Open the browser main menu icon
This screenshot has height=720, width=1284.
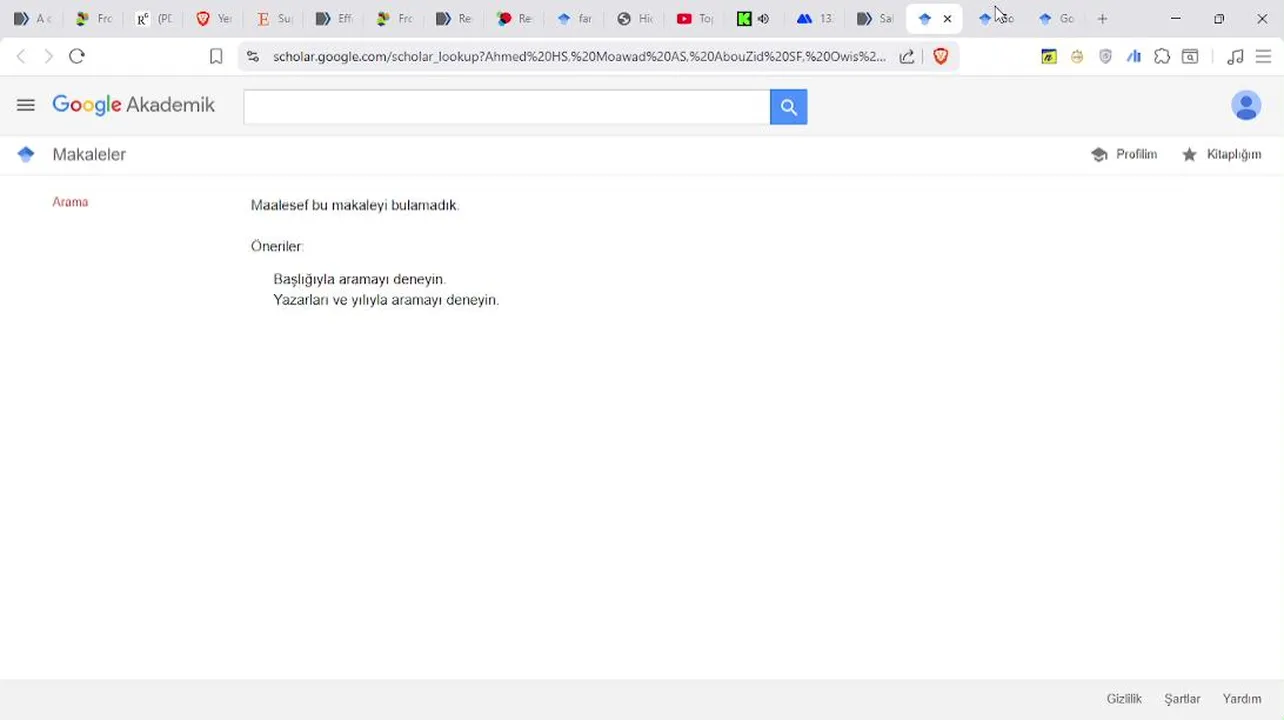[1263, 57]
